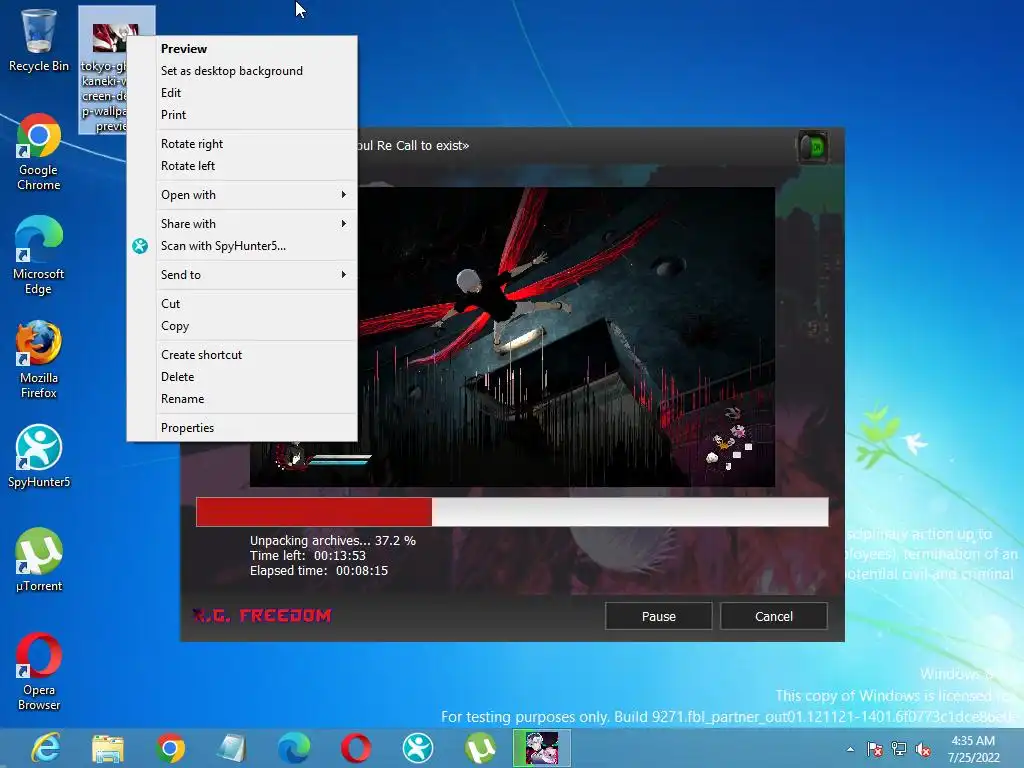
Task: Open the notepad-style taskbar icon
Action: pos(232,748)
